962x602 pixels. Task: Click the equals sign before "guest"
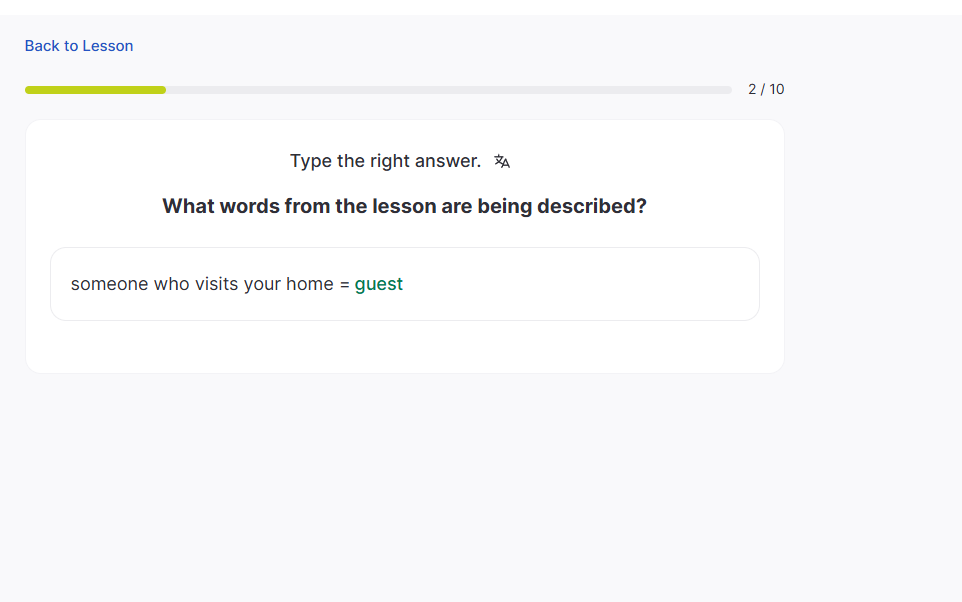click(x=344, y=285)
